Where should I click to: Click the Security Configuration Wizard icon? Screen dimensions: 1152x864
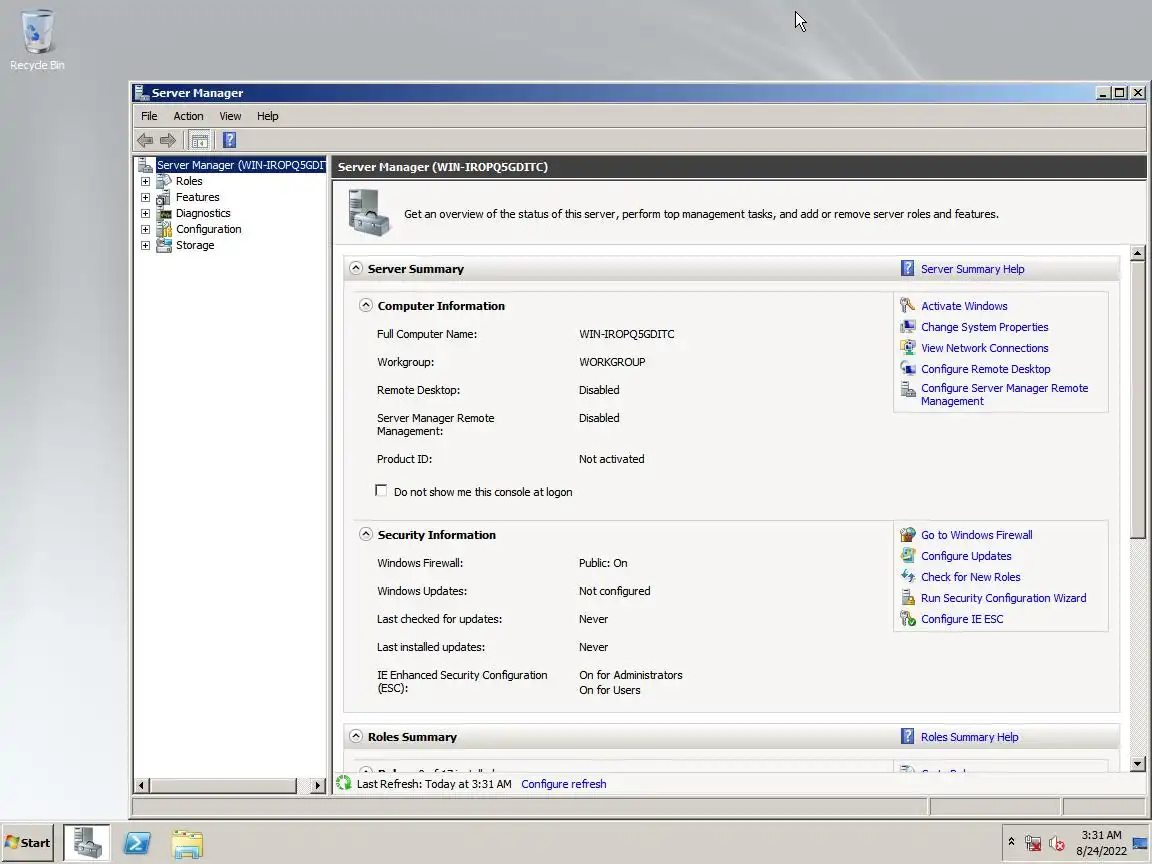click(x=908, y=598)
